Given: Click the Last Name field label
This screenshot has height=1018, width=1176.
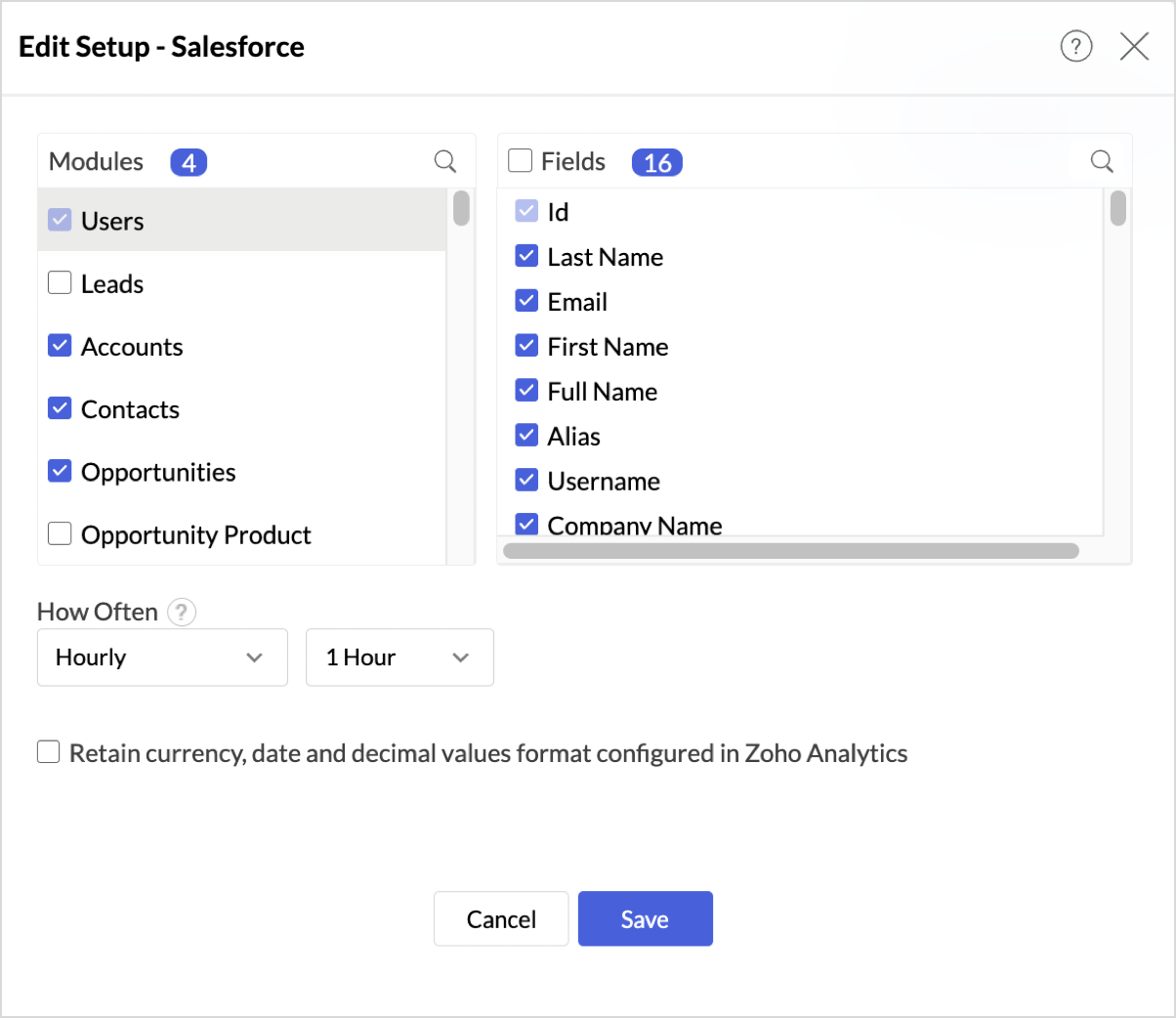Looking at the screenshot, I should (x=606, y=257).
